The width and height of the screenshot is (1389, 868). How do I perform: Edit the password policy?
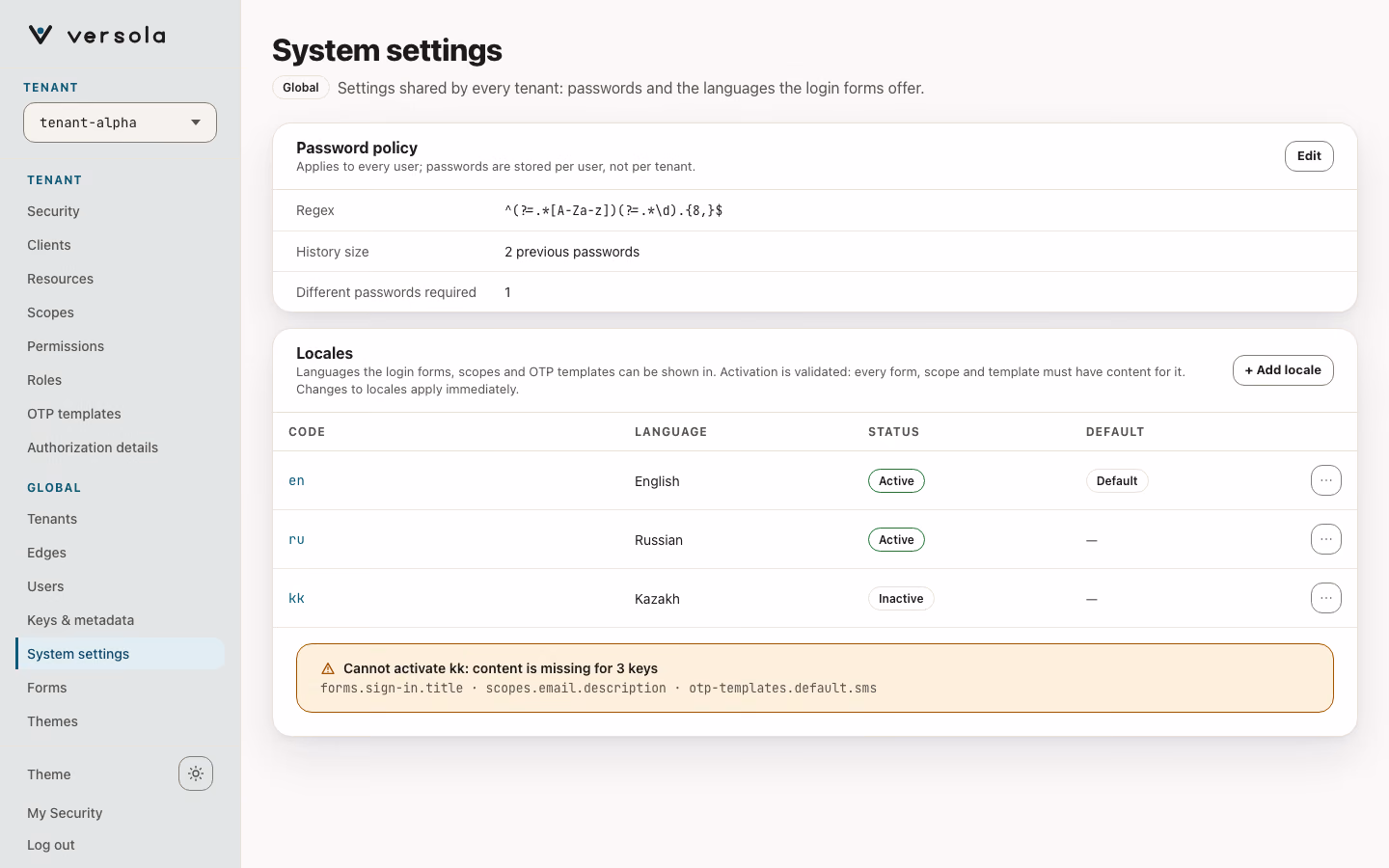coord(1309,156)
